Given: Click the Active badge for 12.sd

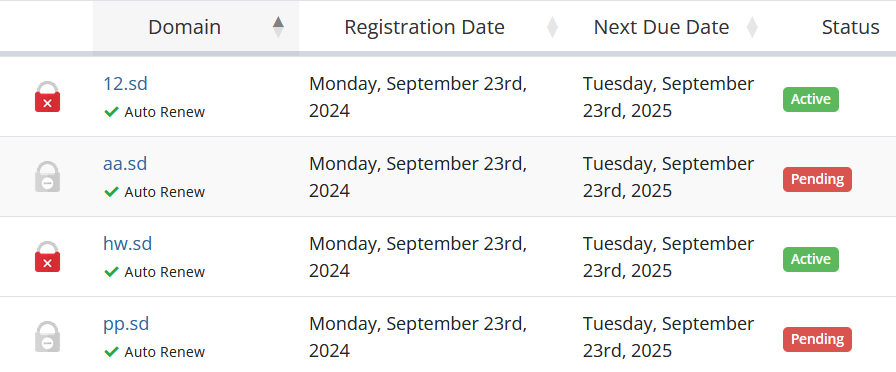Looking at the screenshot, I should (811, 99).
